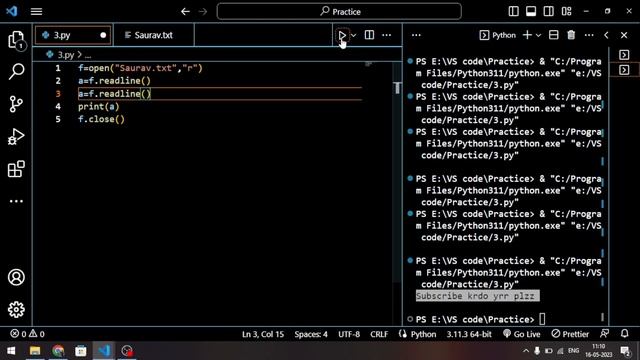This screenshot has height=360, width=640.
Task: Switch to the Saurav.txt editor tab
Action: click(153, 35)
